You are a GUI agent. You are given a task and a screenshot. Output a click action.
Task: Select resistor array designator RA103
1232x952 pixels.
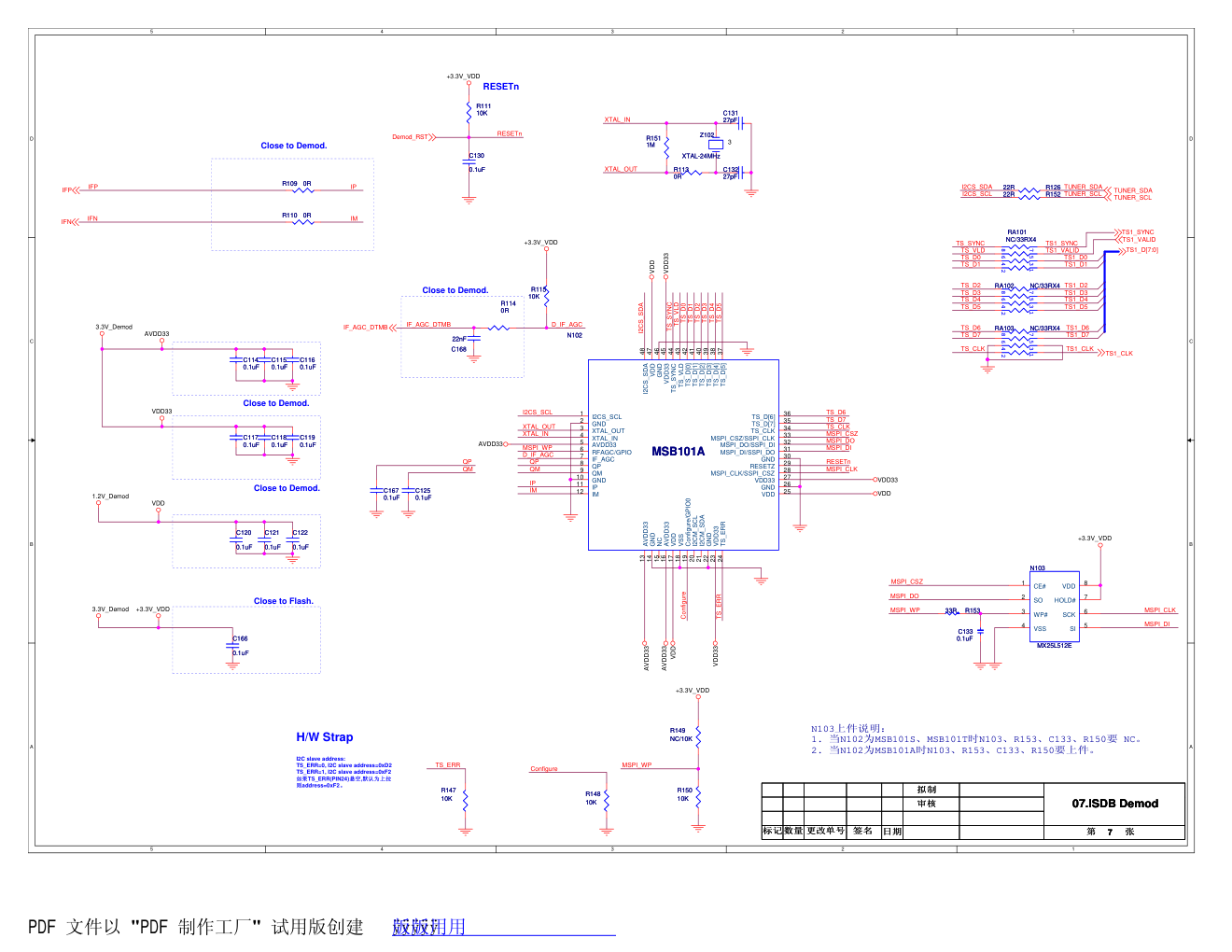tap(1004, 329)
